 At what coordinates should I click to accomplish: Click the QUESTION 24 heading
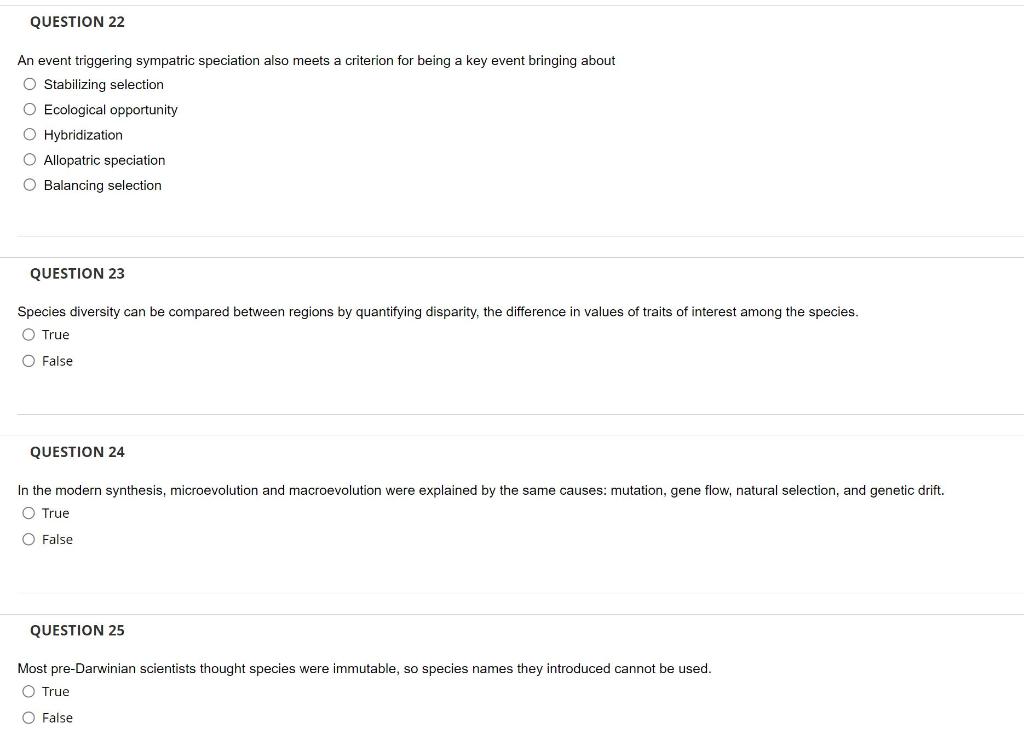click(x=77, y=451)
